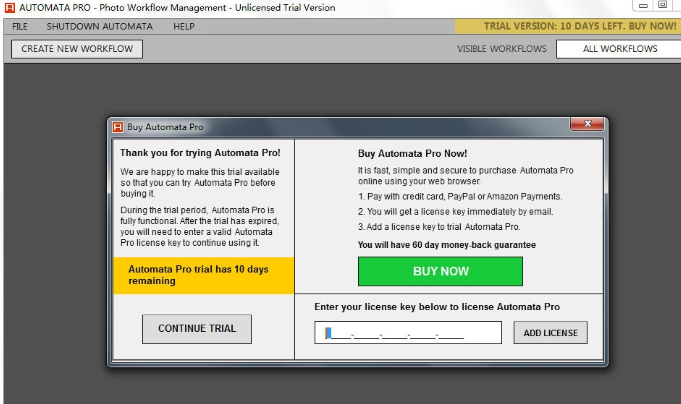The height and width of the screenshot is (404, 681).
Task: Click the CONTINUE TRIAL button
Action: click(x=197, y=329)
